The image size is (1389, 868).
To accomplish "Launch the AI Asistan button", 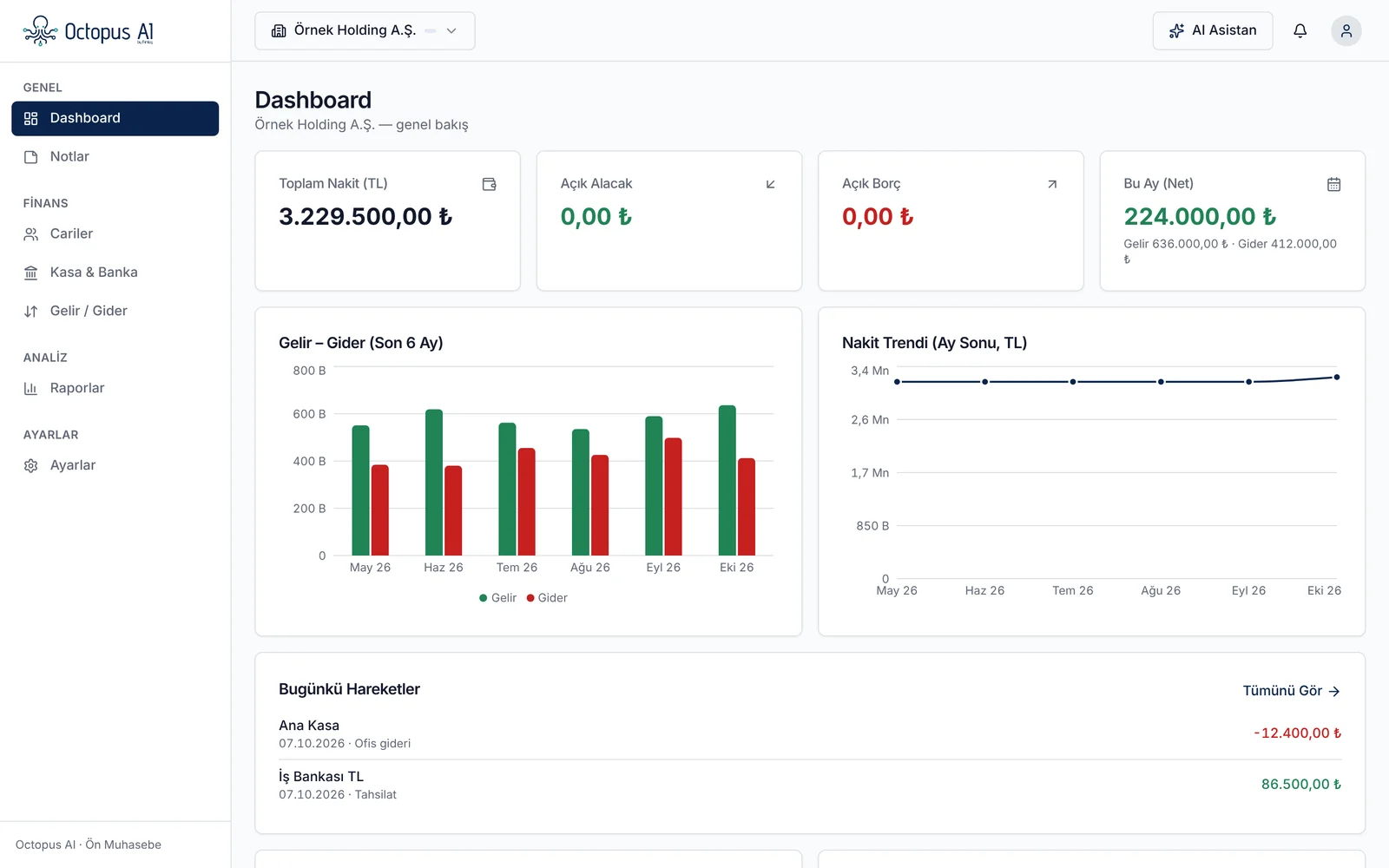I will [x=1212, y=31].
